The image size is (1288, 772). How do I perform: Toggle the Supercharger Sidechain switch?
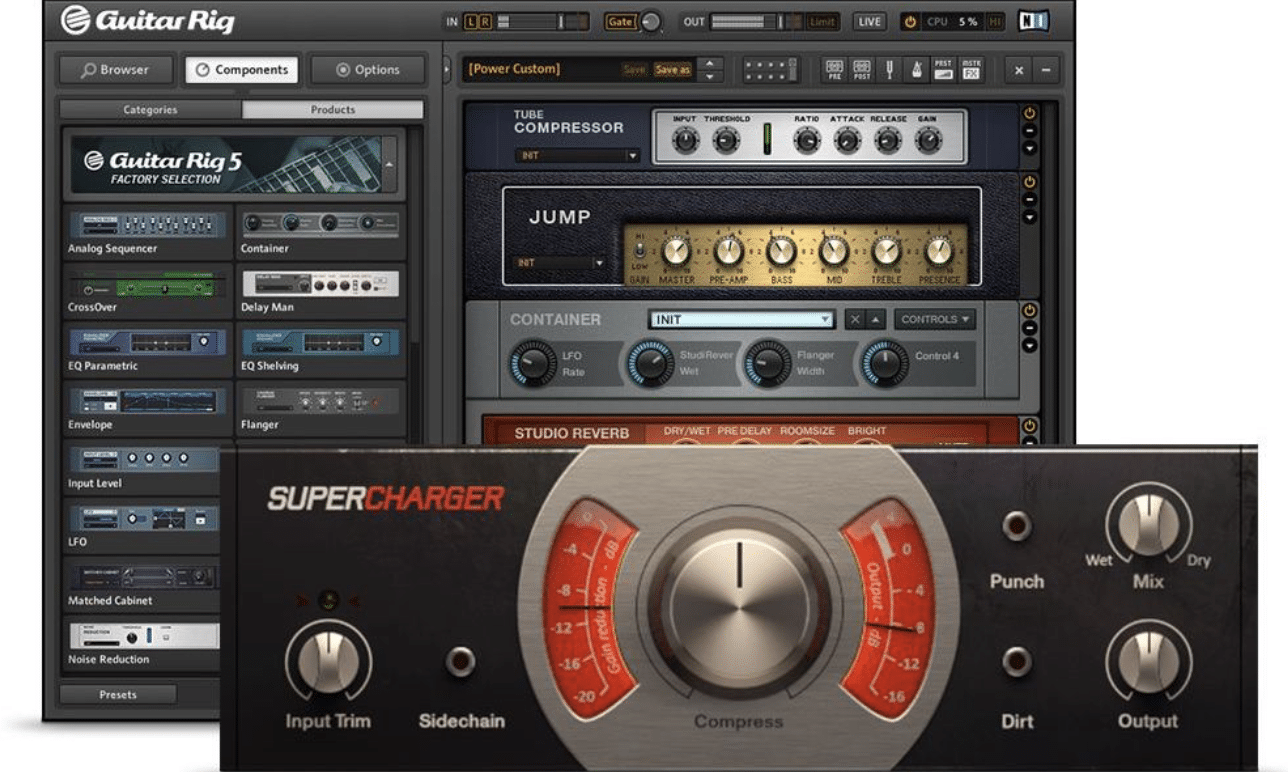click(461, 662)
